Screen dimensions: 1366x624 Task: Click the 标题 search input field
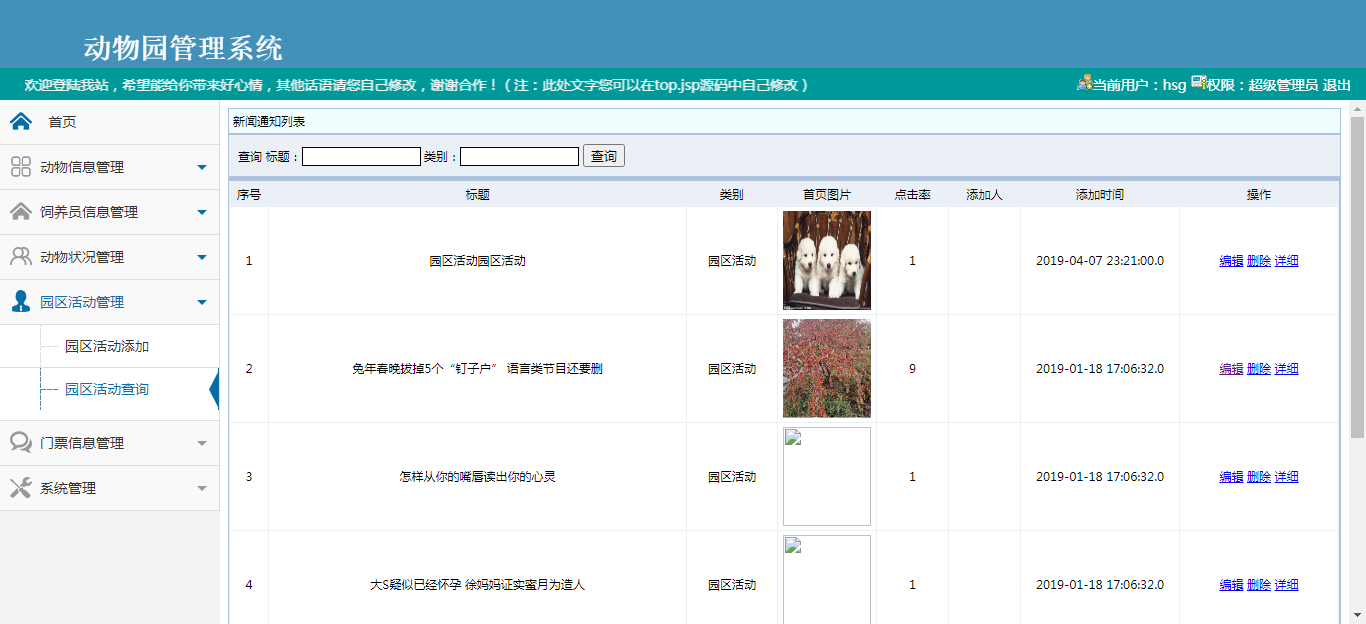361,157
